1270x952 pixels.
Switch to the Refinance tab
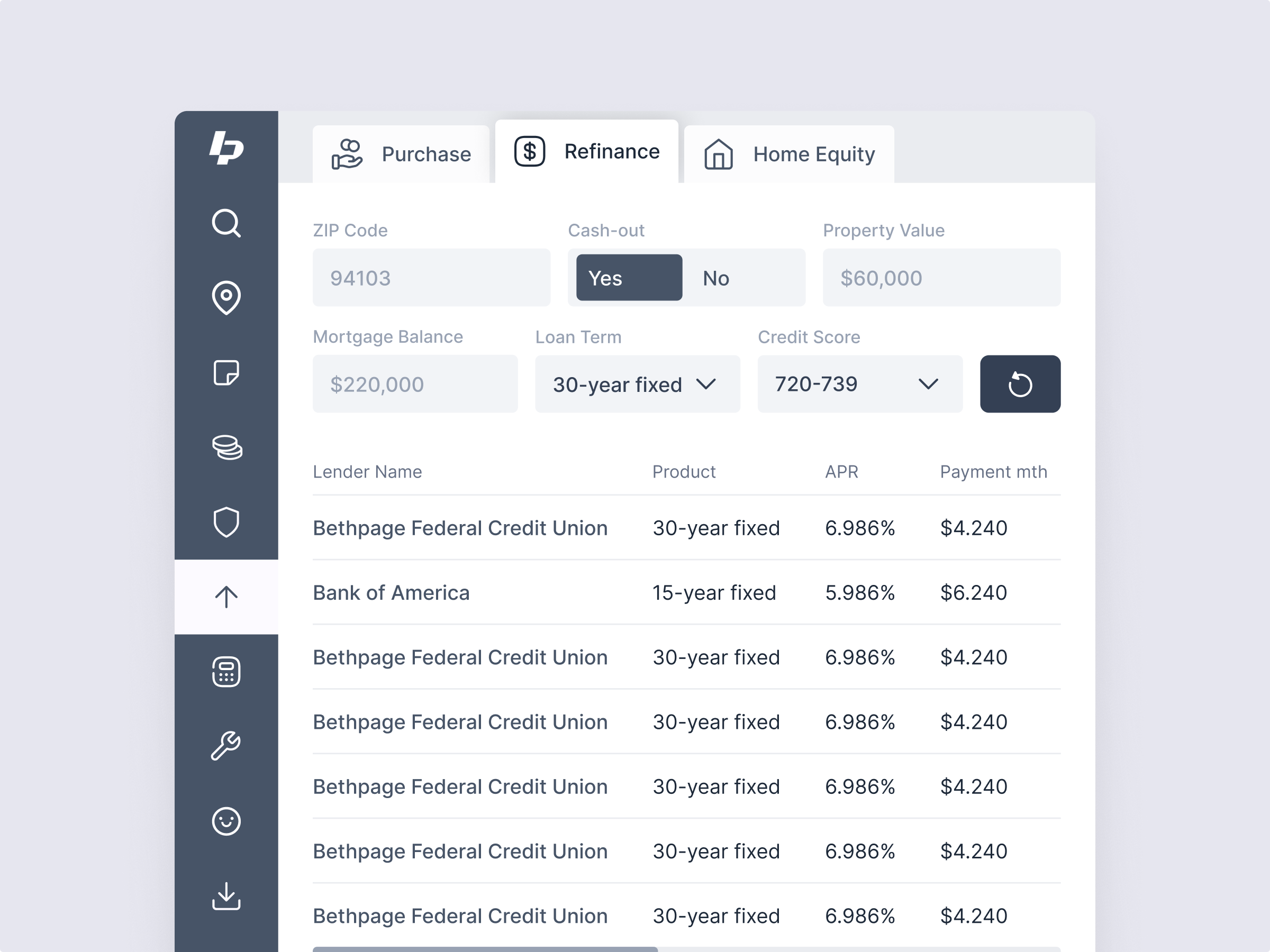coord(587,151)
